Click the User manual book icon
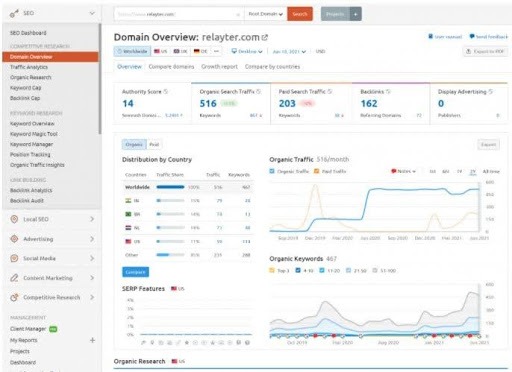Screen dimensions: 512x372 tap(430, 36)
